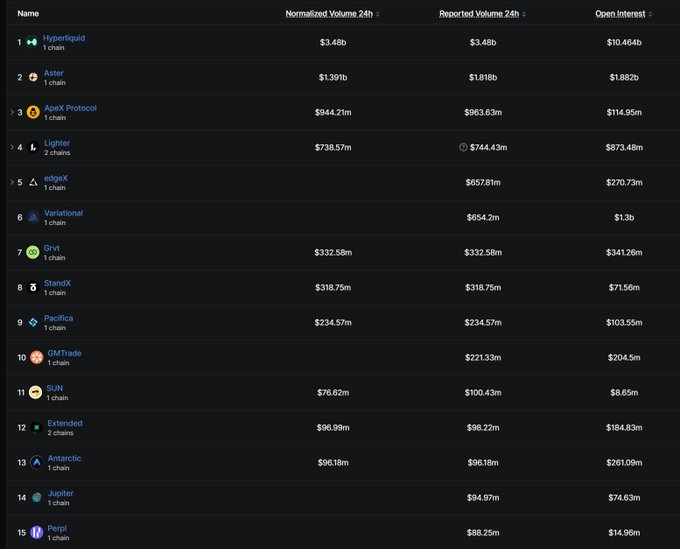The image size is (680, 549).
Task: Select Lighter normalized volume $738.57m
Action: tap(333, 147)
